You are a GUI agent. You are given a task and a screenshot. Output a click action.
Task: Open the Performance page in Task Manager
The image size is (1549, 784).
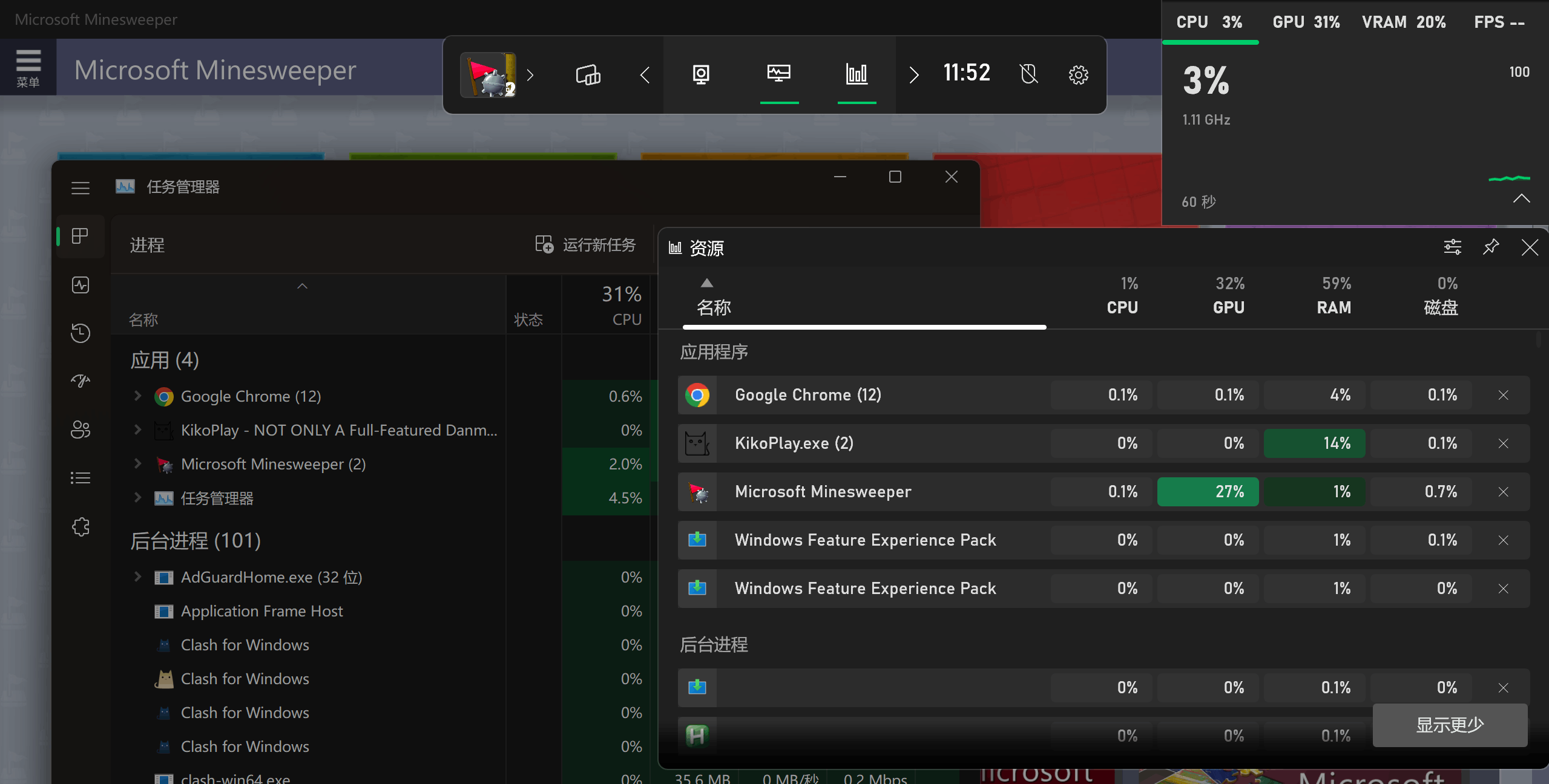click(81, 285)
